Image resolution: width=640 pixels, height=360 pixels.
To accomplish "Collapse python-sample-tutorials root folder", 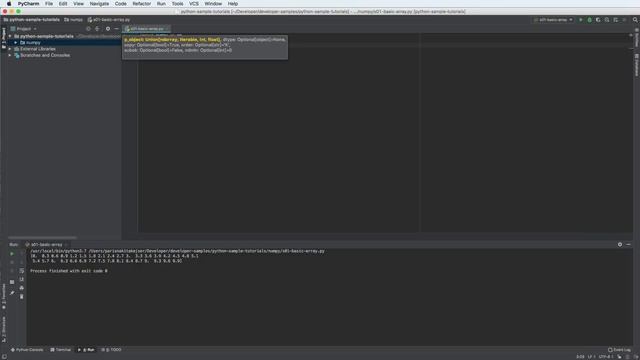I will 10,36.
